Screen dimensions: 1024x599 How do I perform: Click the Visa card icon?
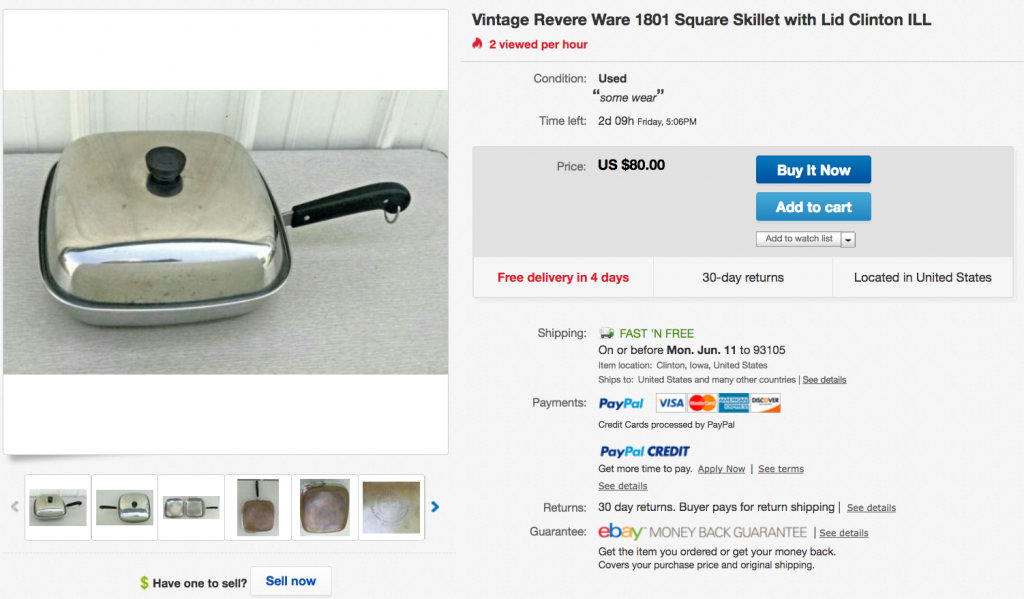point(670,403)
